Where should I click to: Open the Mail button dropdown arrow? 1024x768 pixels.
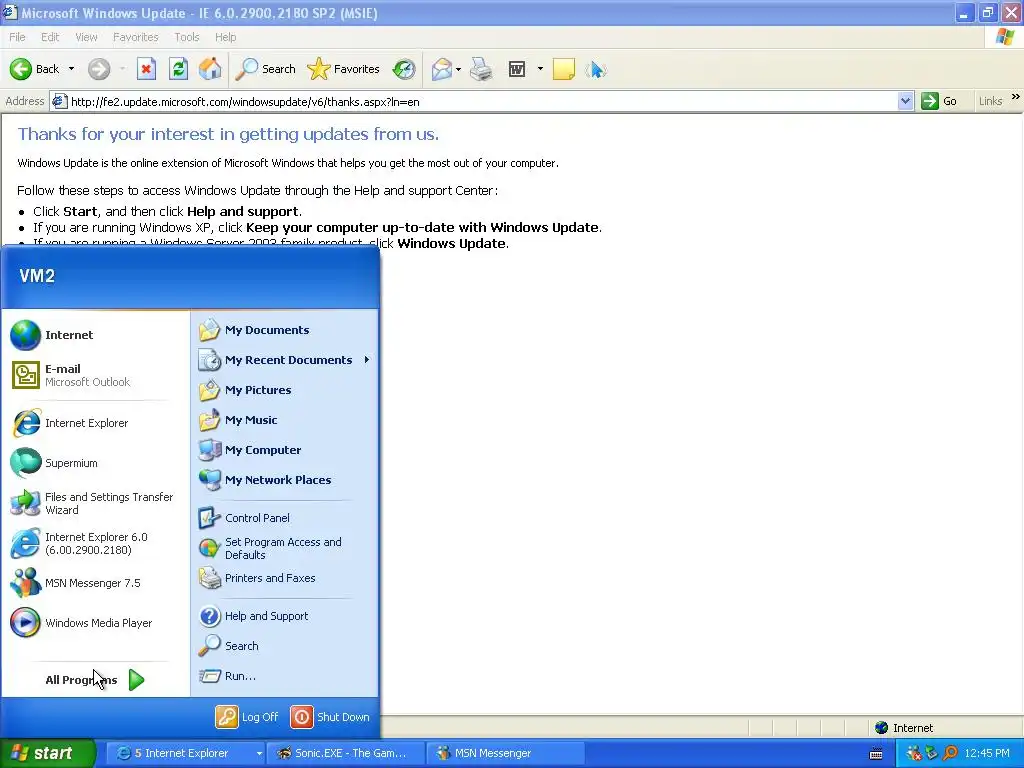(x=458, y=69)
